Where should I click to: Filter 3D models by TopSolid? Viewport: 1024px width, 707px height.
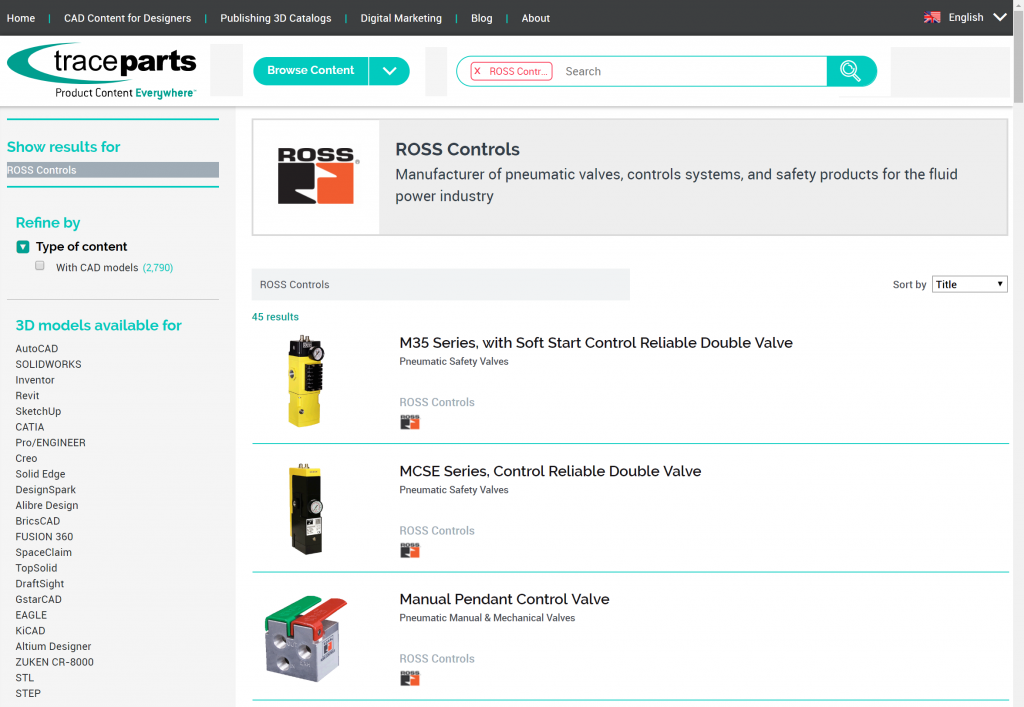37,568
